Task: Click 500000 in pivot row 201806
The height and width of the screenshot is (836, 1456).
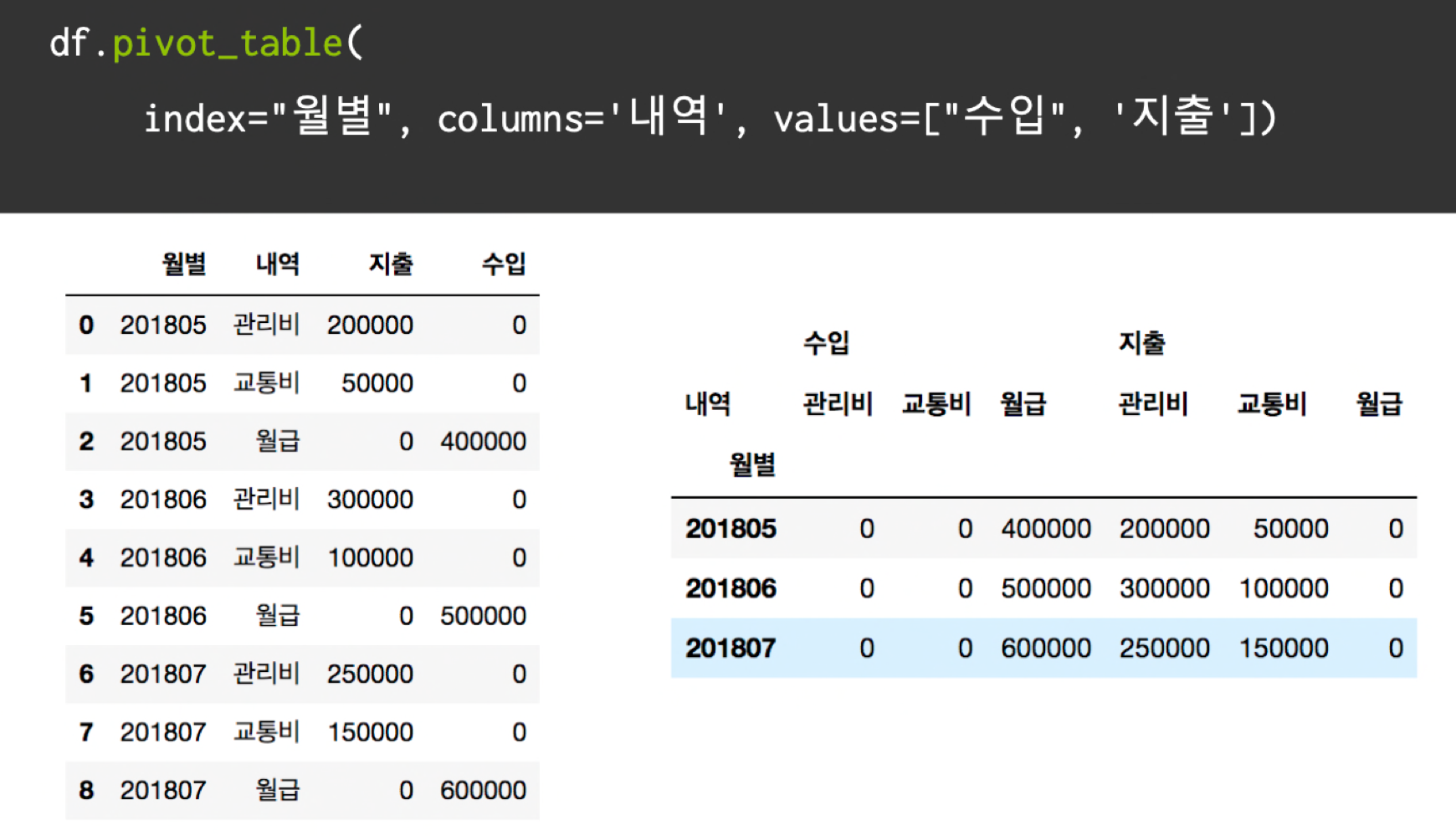Action: point(1046,588)
